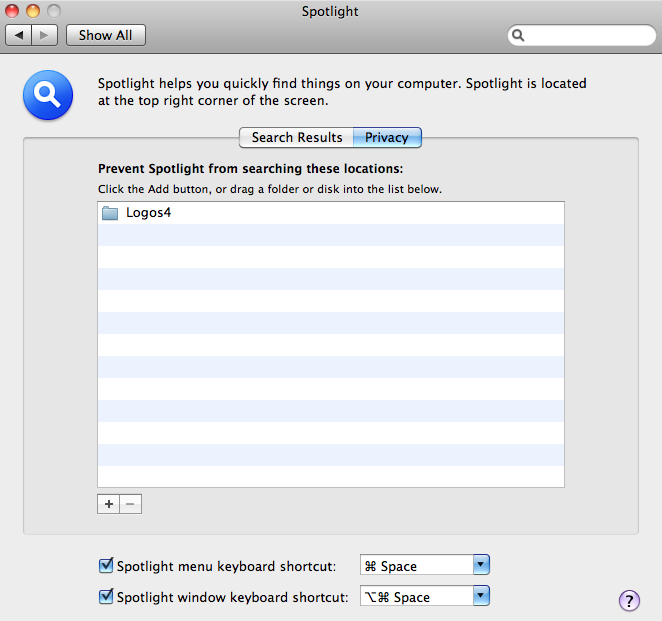The image size is (662, 621).
Task: Click the ⌘ Space combo box field
Action: coord(417,565)
